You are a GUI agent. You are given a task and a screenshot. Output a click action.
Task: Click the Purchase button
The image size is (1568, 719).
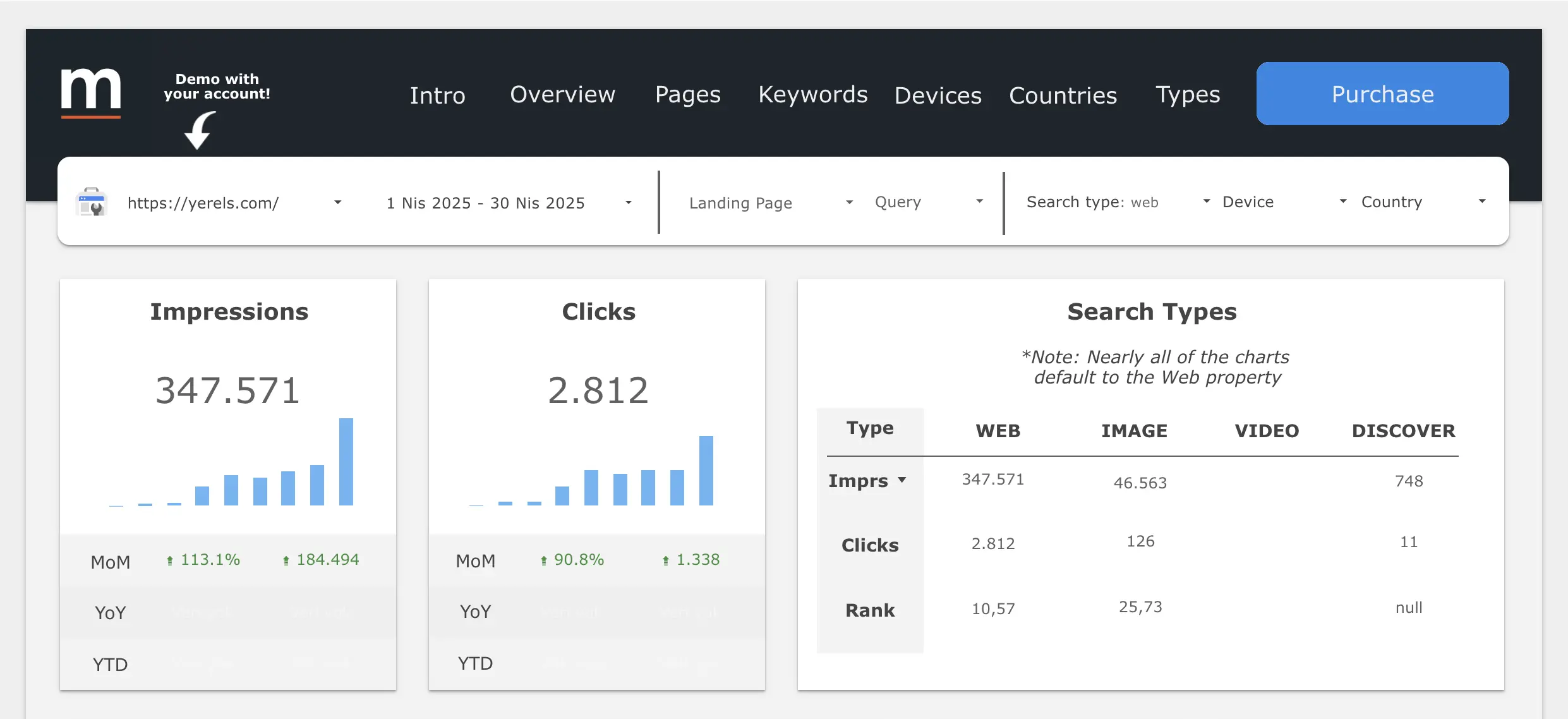1382,94
